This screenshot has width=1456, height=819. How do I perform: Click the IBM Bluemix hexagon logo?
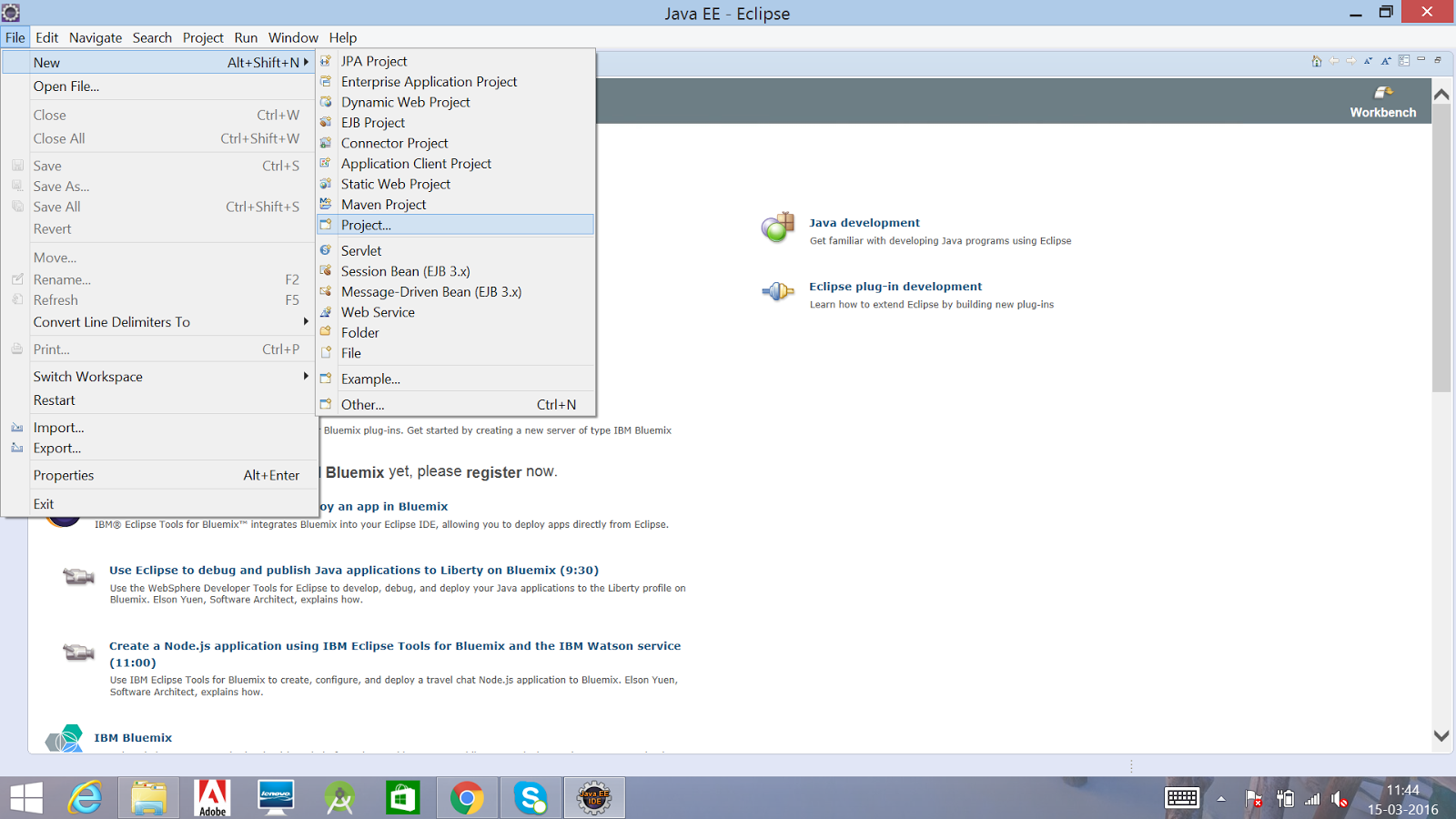[x=65, y=739]
